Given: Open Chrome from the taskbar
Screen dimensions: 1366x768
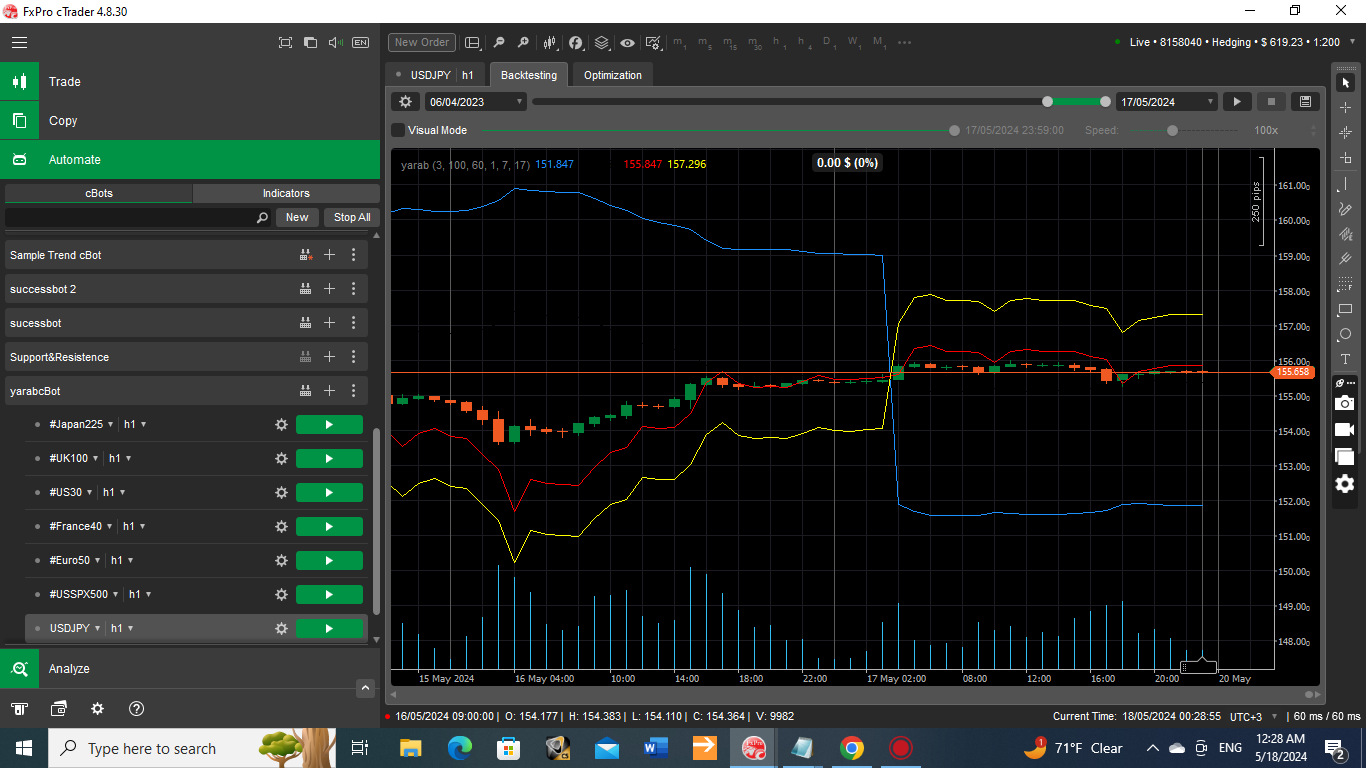Looking at the screenshot, I should pyautogui.click(x=852, y=748).
